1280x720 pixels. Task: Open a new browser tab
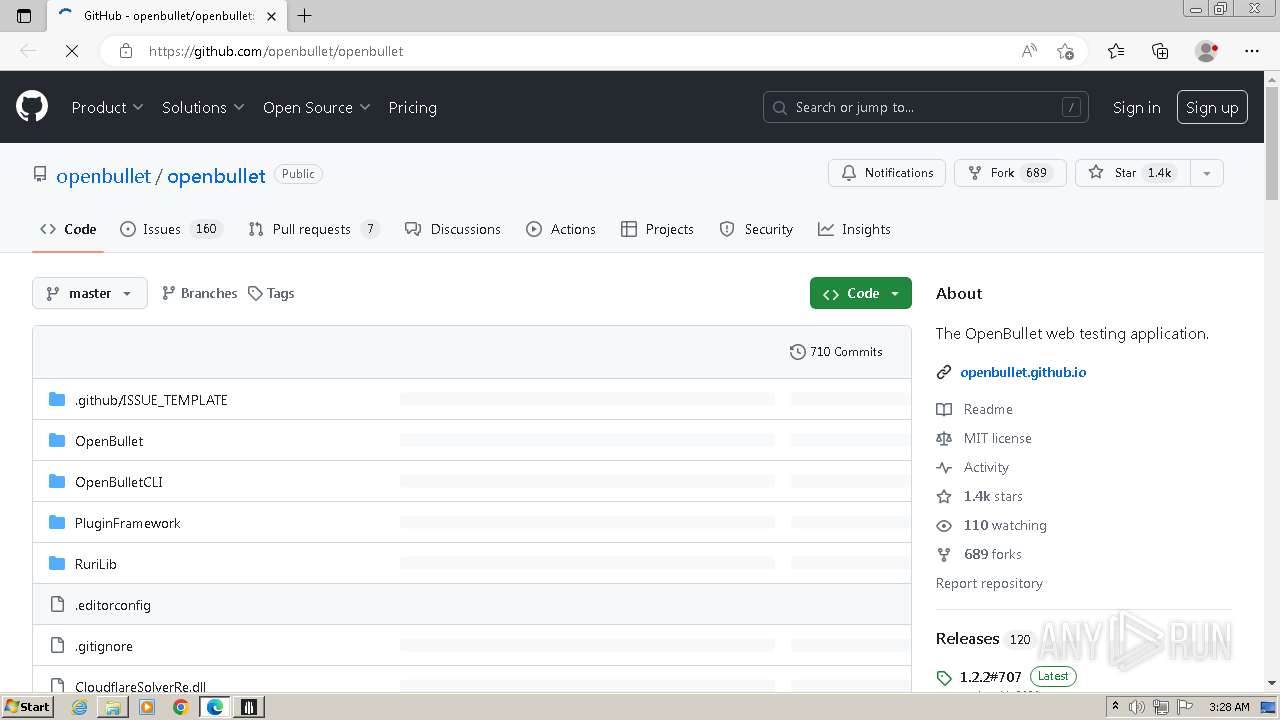[305, 15]
